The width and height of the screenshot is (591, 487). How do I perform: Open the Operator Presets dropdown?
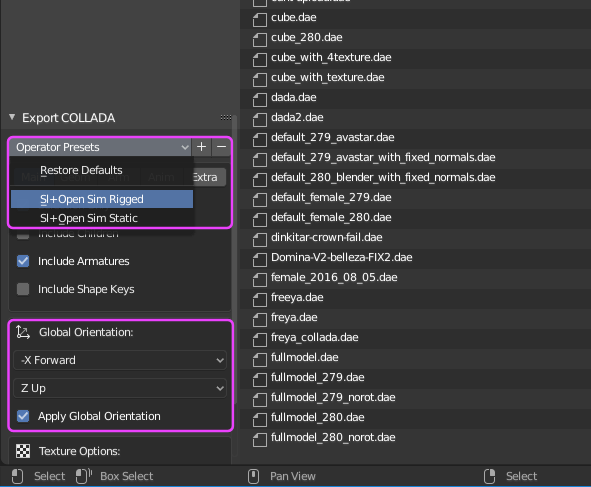point(101,147)
